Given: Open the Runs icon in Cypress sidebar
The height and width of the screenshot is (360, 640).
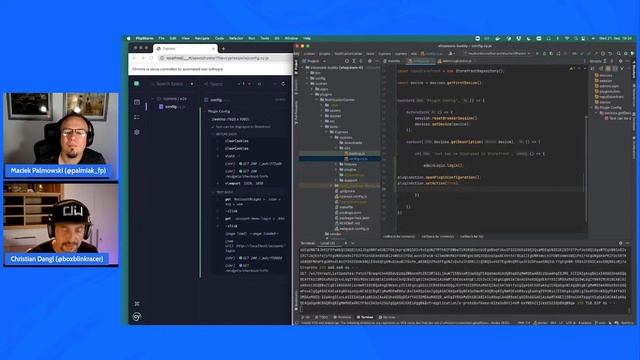Looking at the screenshot, I should tap(137, 117).
